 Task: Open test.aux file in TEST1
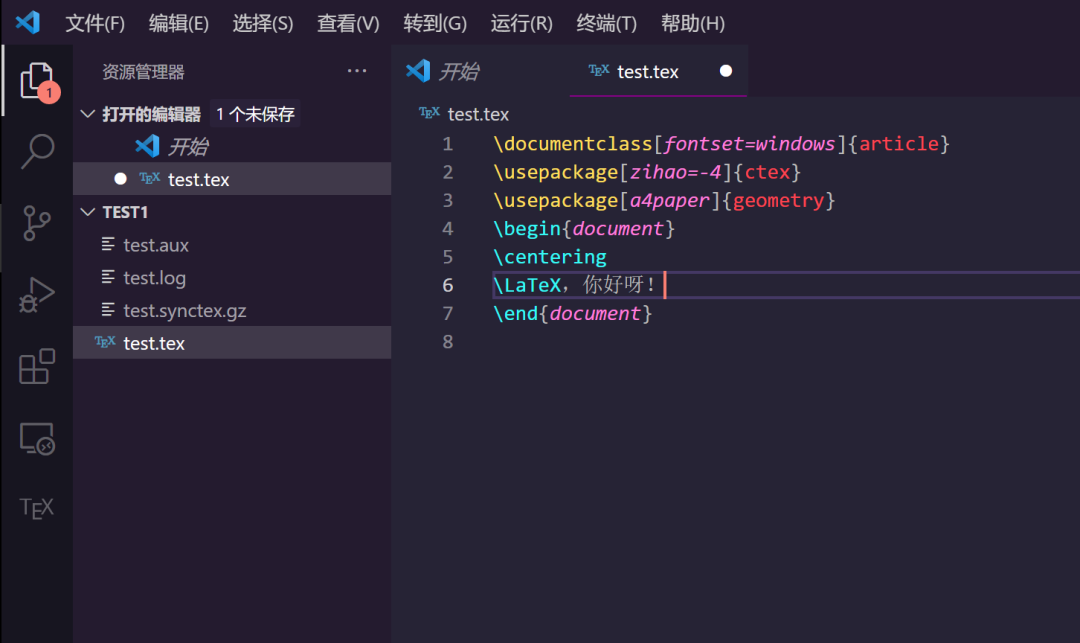232,245
